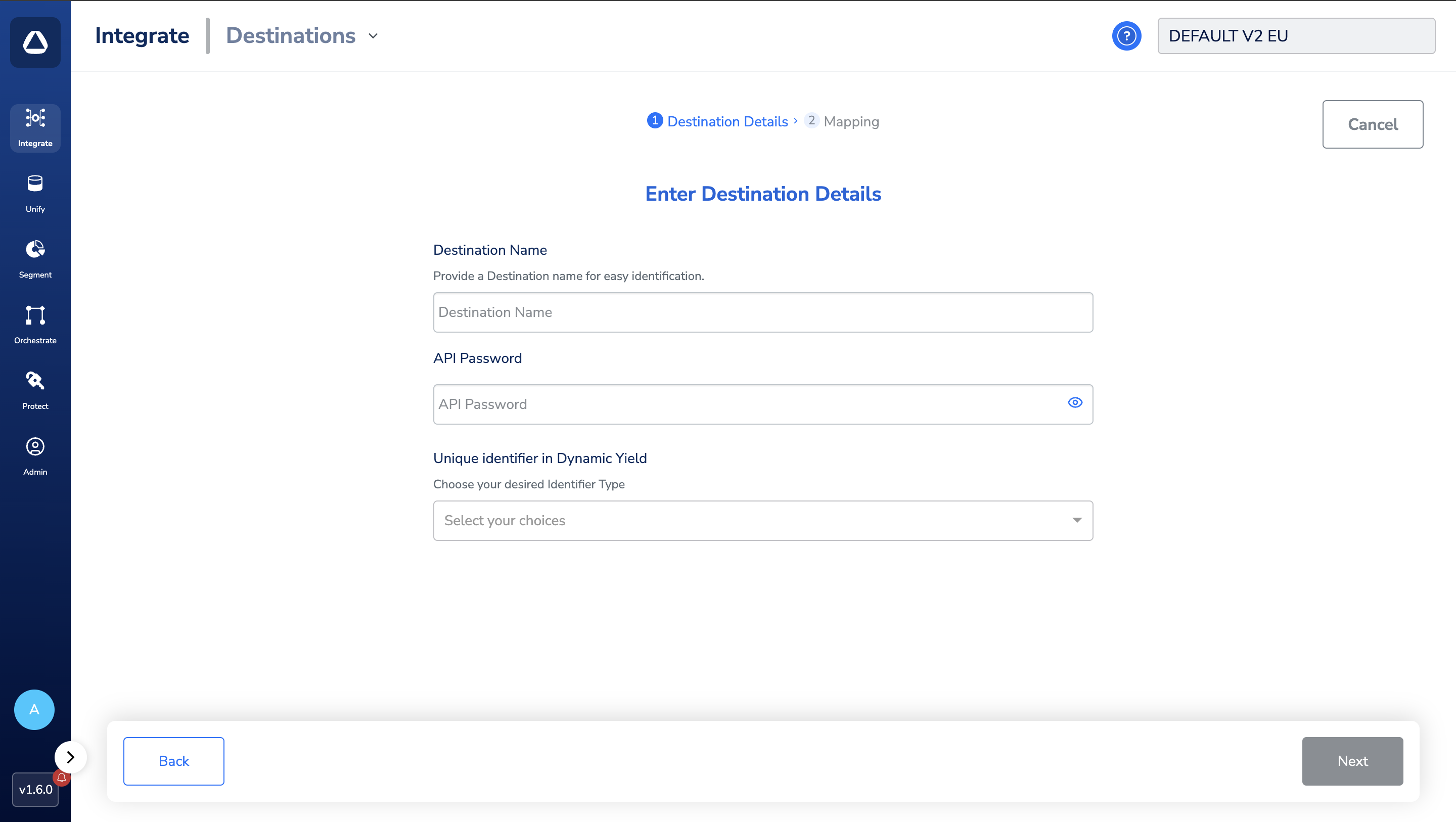Click the blue help question mark icon
The height and width of the screenshot is (822, 1456).
[x=1126, y=36]
